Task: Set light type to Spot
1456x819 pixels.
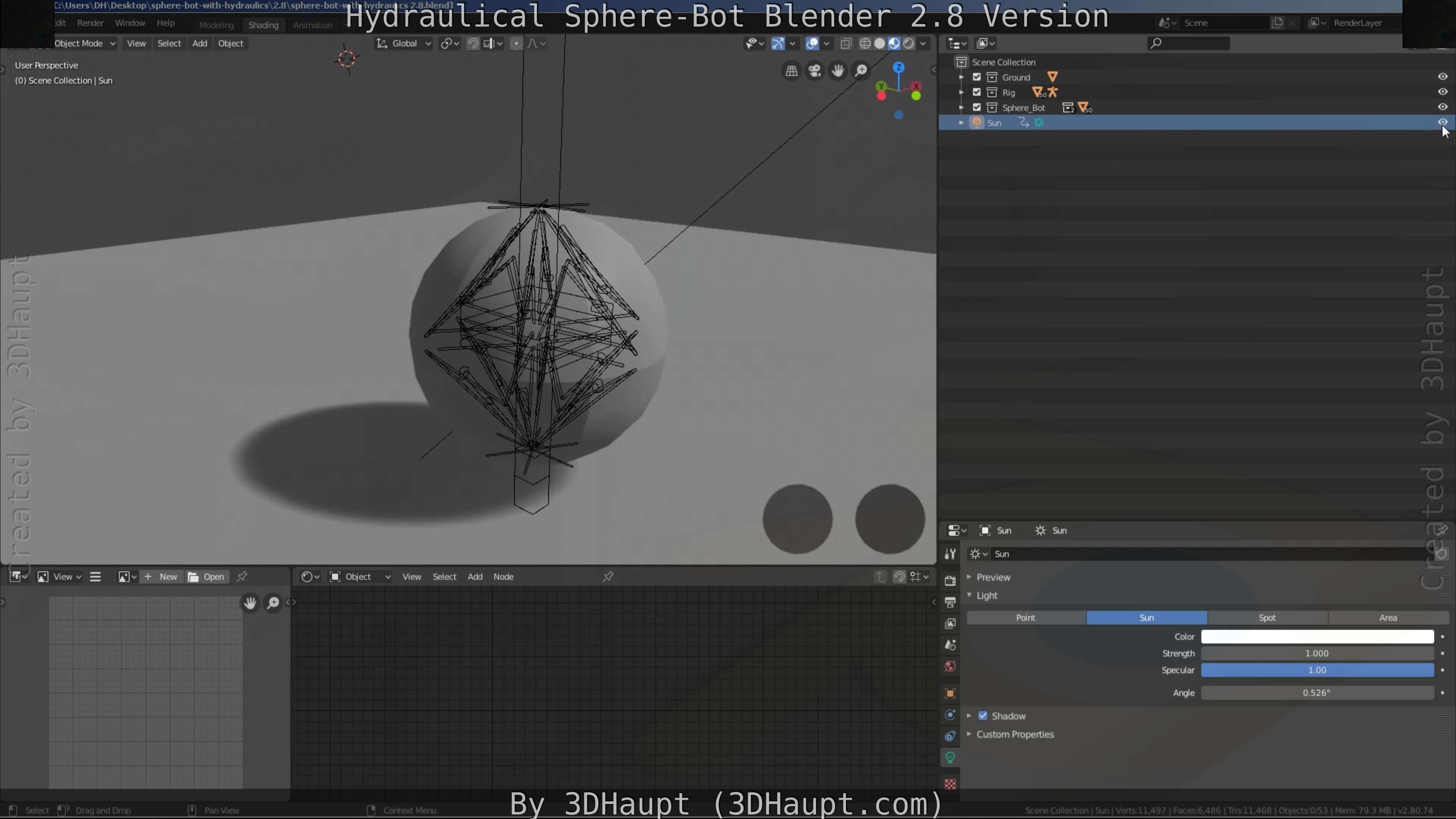Action: point(1267,618)
